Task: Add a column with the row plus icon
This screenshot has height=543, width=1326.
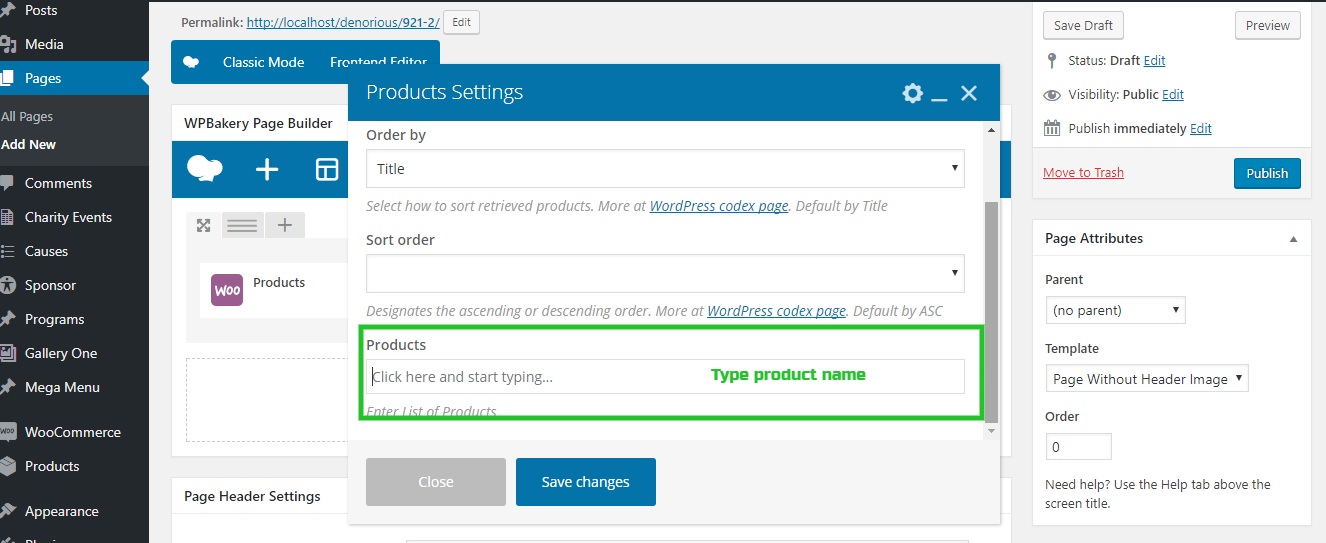Action: 284,225
